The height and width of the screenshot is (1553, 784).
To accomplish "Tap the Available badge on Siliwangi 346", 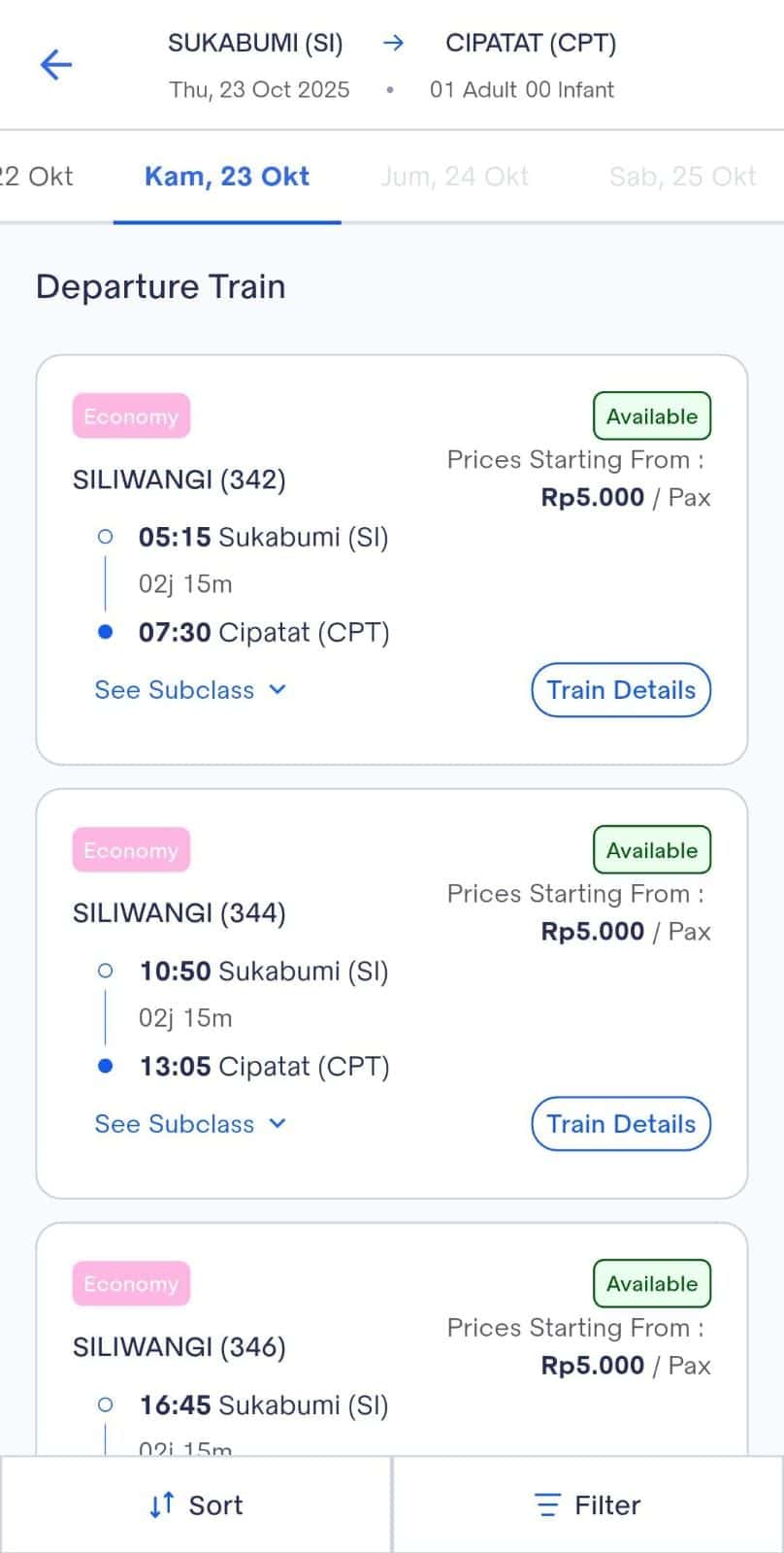I will [652, 1284].
